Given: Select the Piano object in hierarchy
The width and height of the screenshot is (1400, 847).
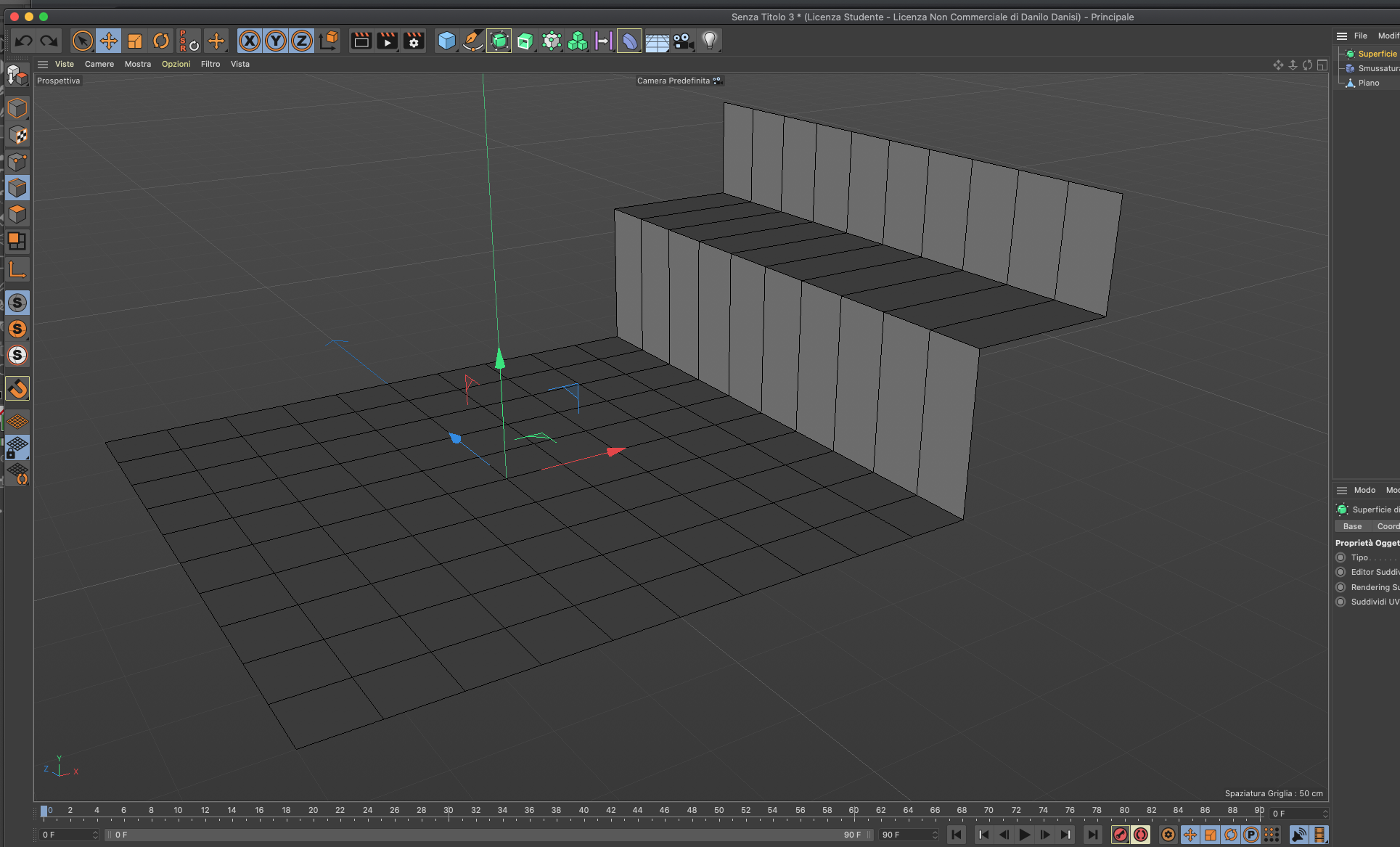Looking at the screenshot, I should 1368,83.
